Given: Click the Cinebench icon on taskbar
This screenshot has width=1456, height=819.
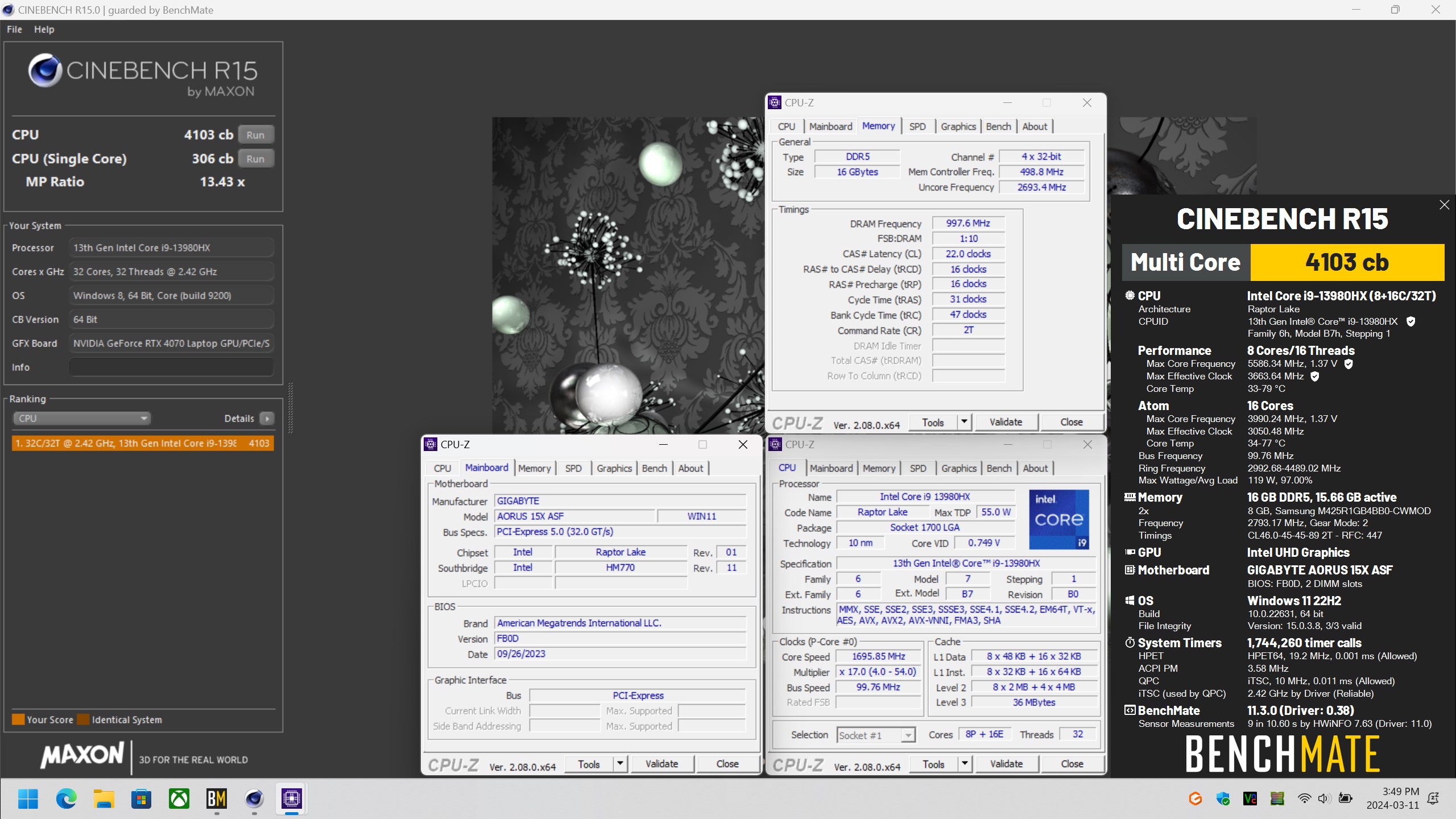Looking at the screenshot, I should click(254, 799).
